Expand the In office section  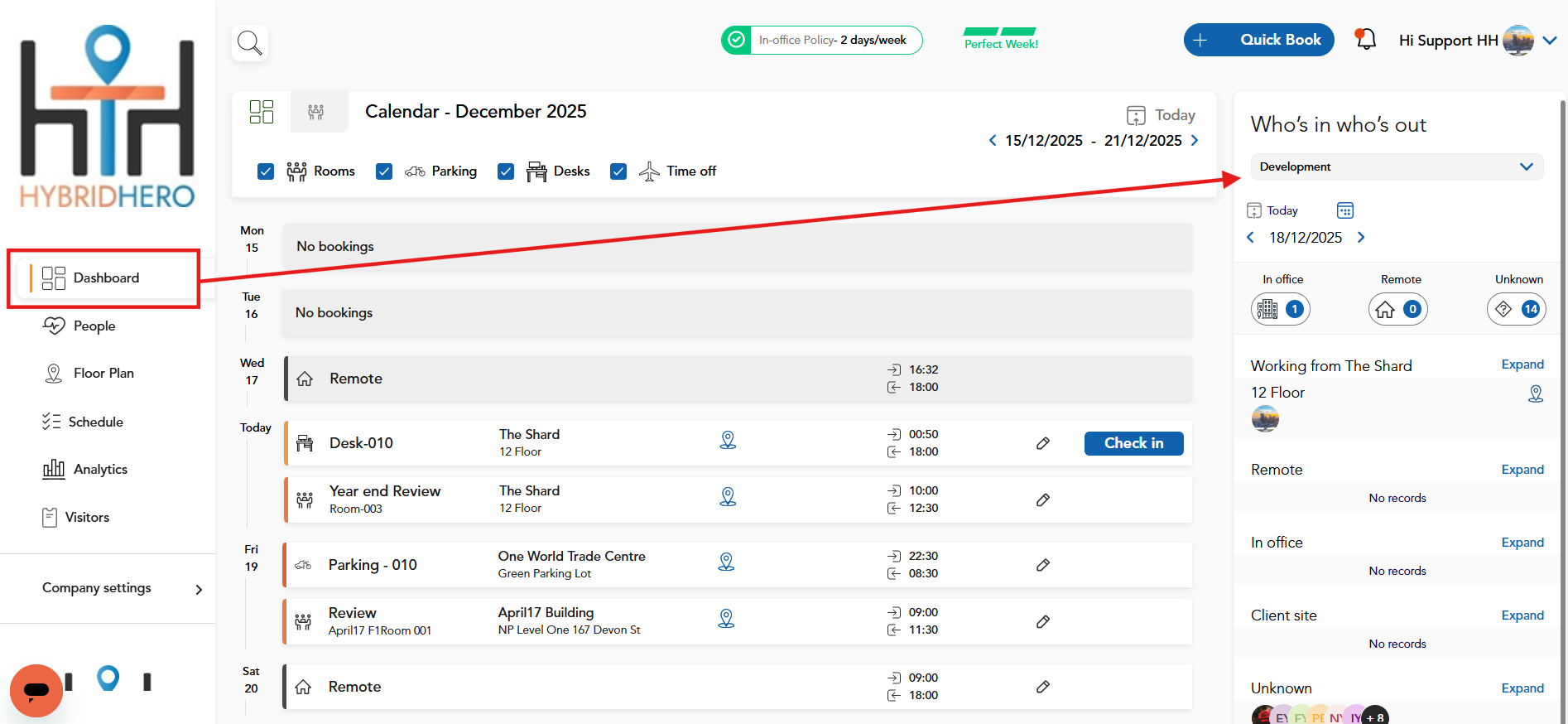pyautogui.click(x=1522, y=543)
